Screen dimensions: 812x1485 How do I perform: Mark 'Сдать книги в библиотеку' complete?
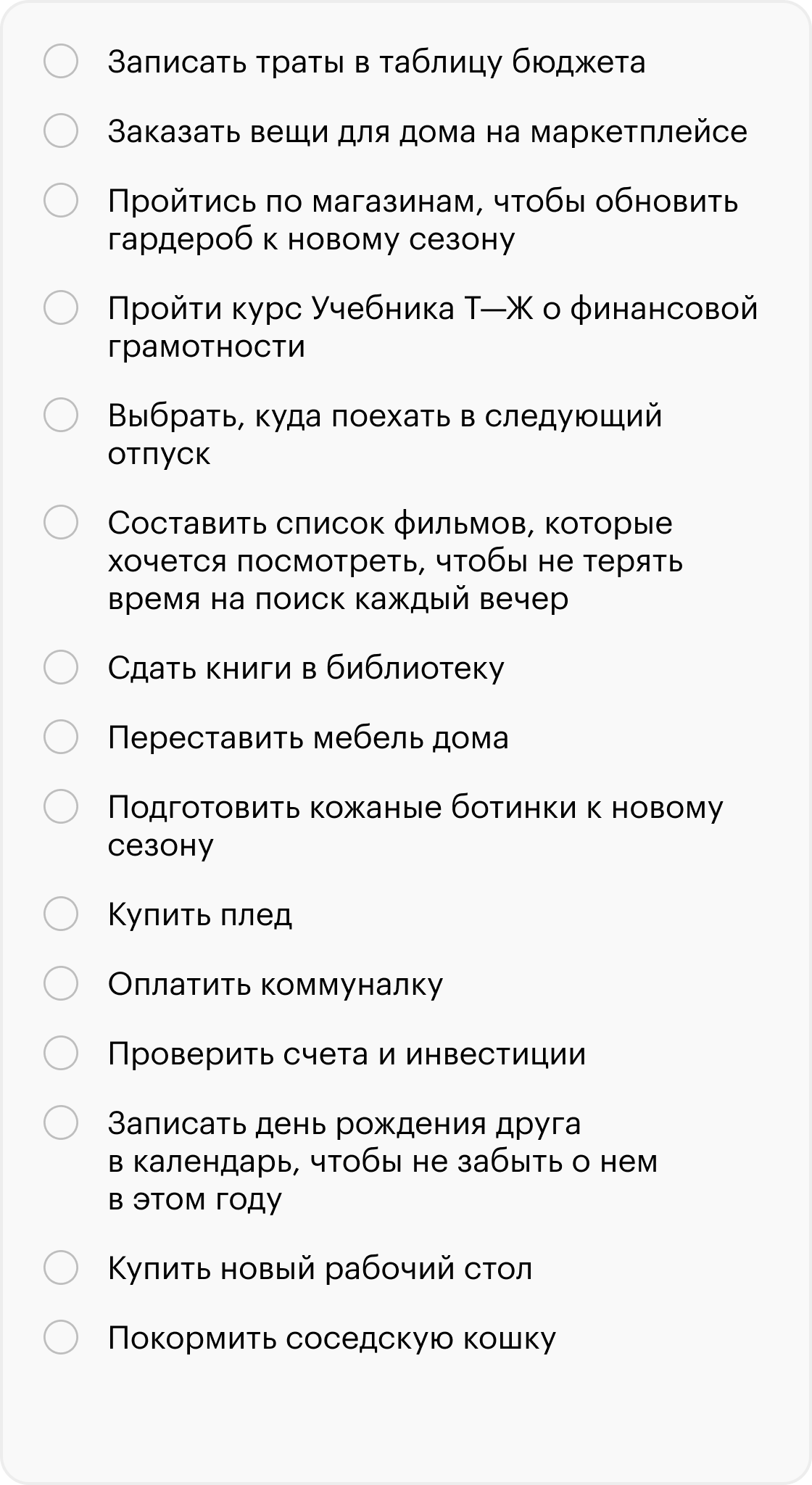tap(61, 667)
